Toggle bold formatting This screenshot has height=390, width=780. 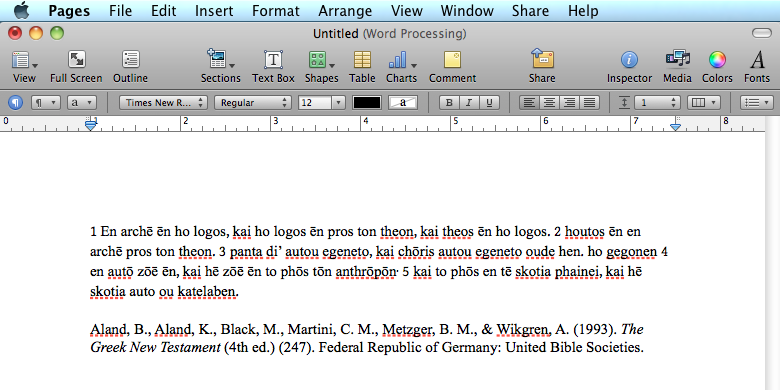449,102
